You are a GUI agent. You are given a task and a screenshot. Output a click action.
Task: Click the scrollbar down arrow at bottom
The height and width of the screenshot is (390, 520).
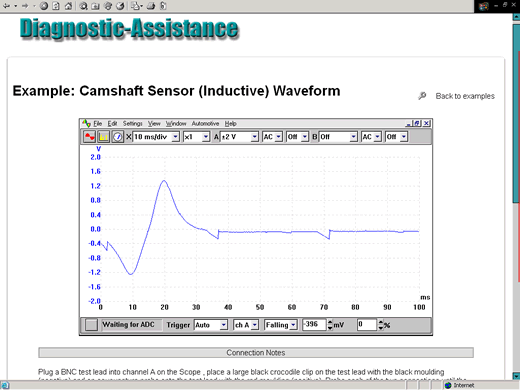(x=516, y=376)
